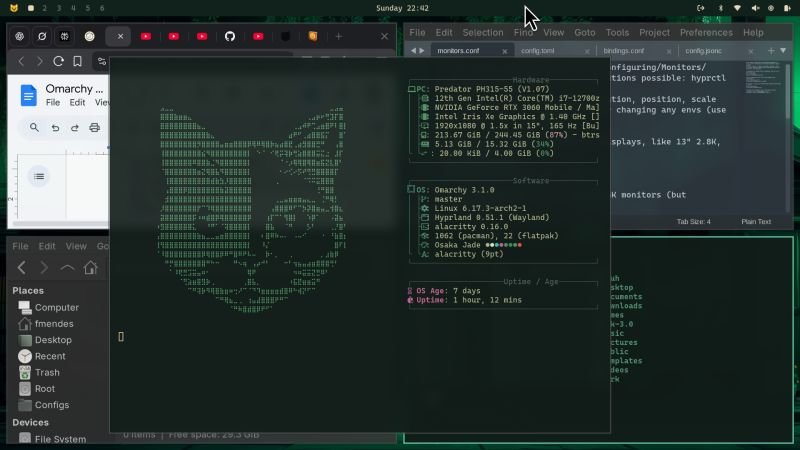Open the Sublime Text Preferences menu
This screenshot has height=450, width=800.
(x=706, y=33)
